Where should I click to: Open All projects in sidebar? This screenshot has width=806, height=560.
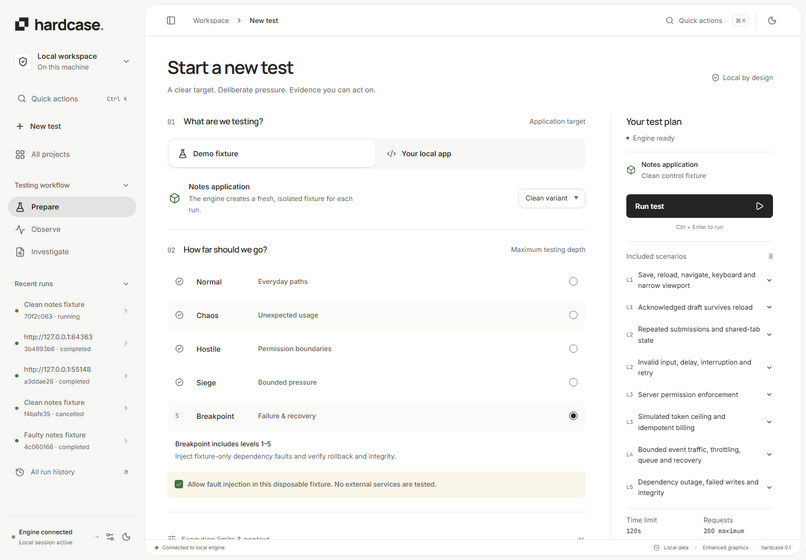[x=72, y=154]
